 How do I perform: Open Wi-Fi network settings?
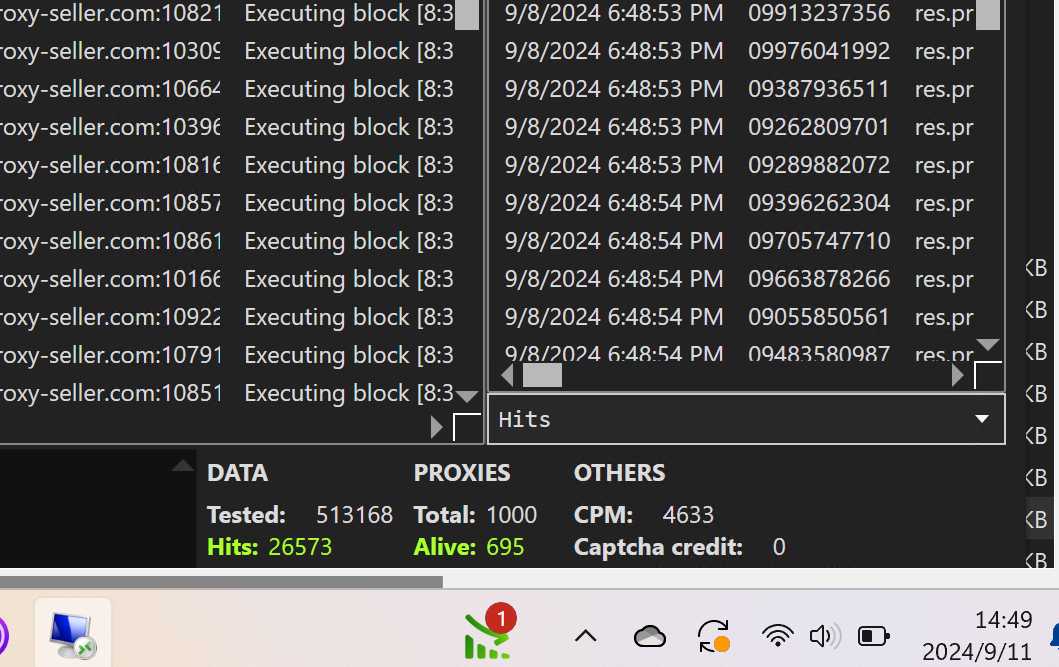coord(777,636)
